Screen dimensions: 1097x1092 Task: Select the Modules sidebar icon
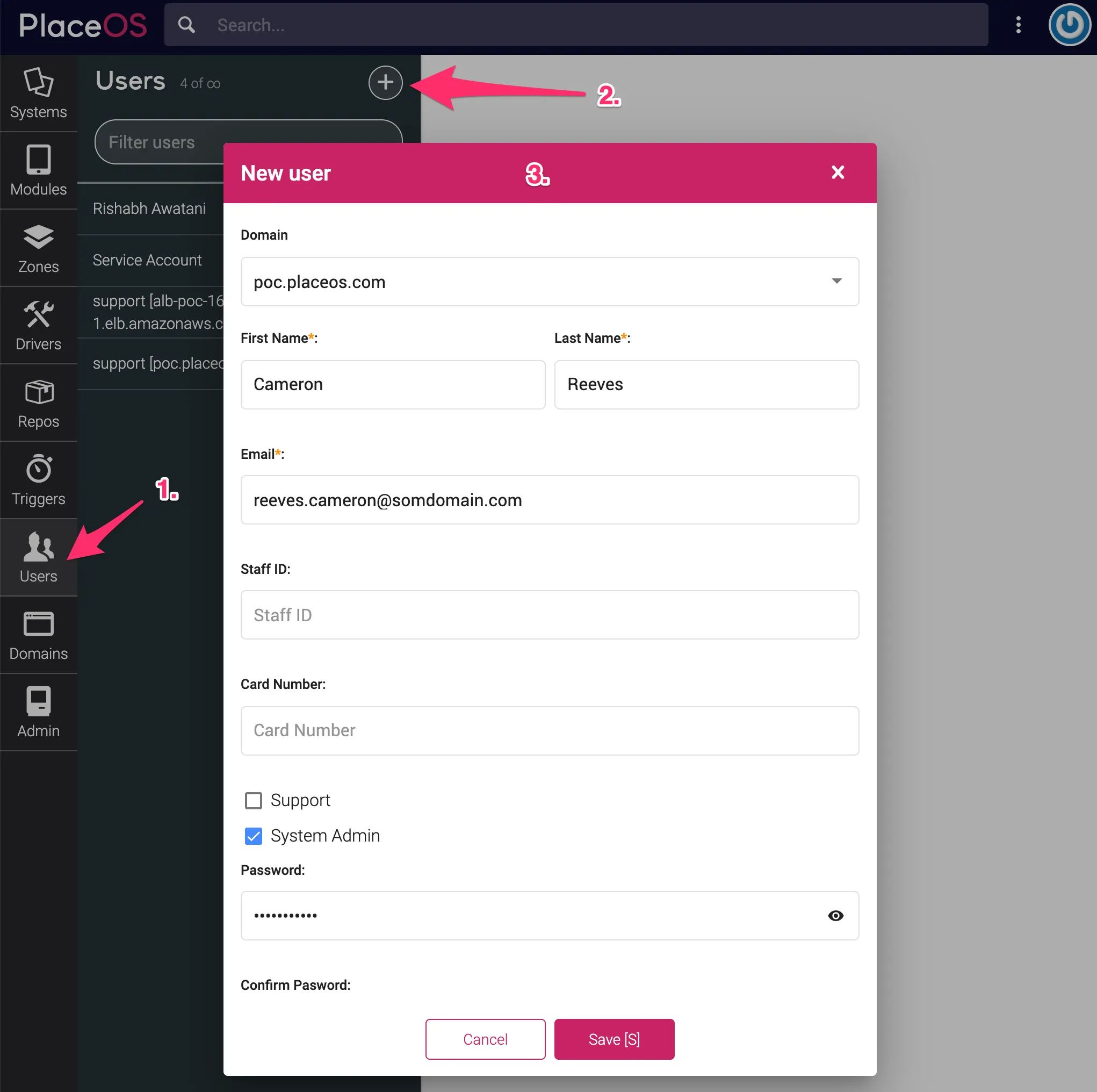[38, 170]
